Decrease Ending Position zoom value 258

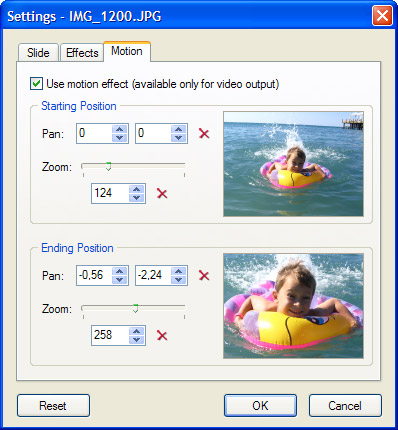click(x=136, y=339)
